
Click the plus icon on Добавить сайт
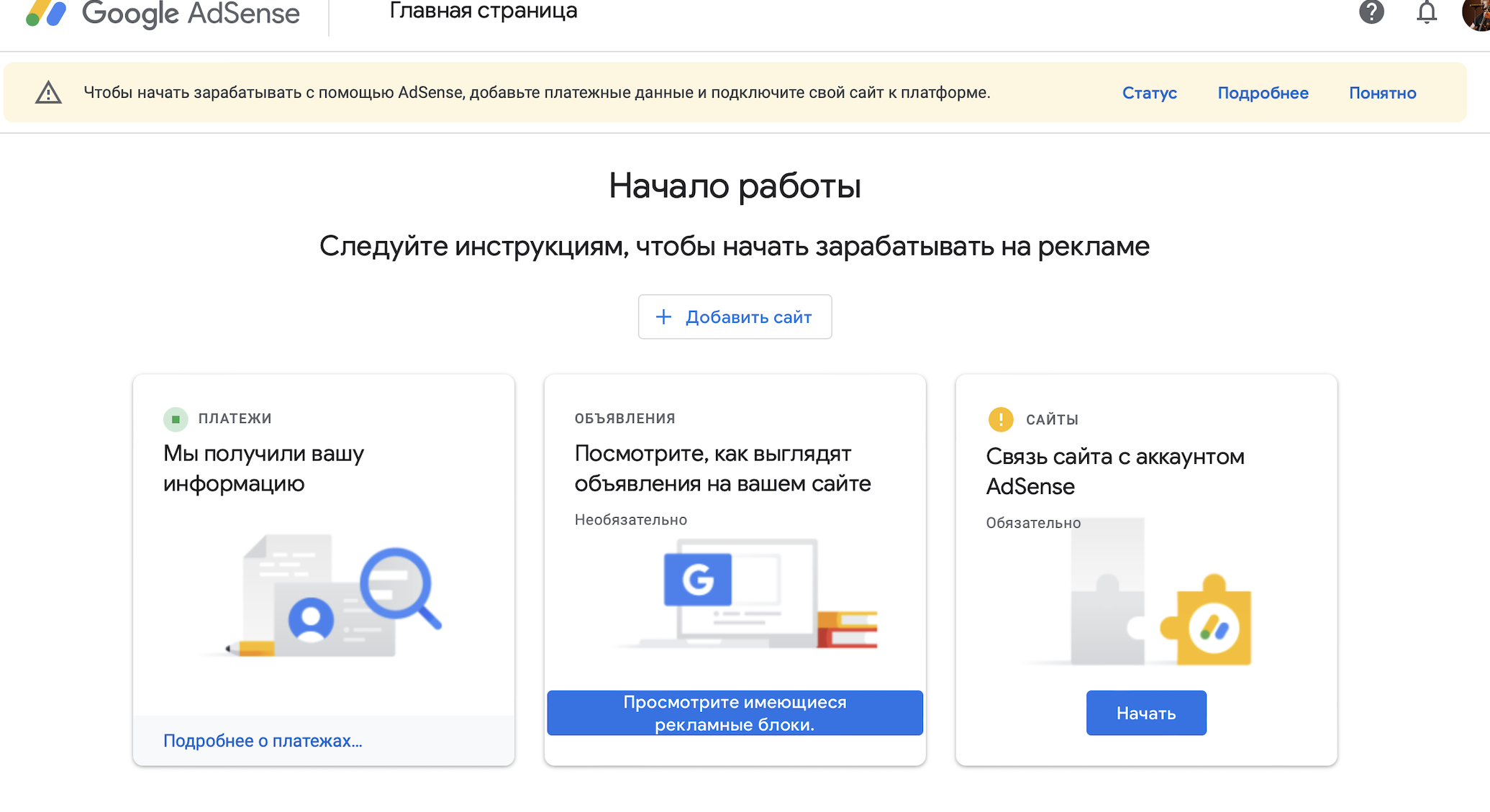(663, 316)
